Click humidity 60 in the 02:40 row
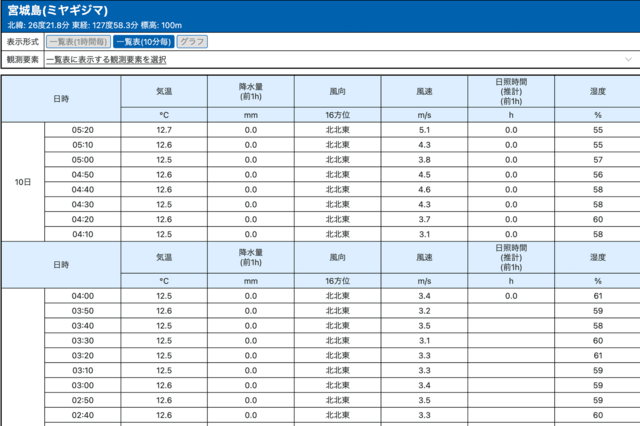This screenshot has width=640, height=426. [x=598, y=415]
